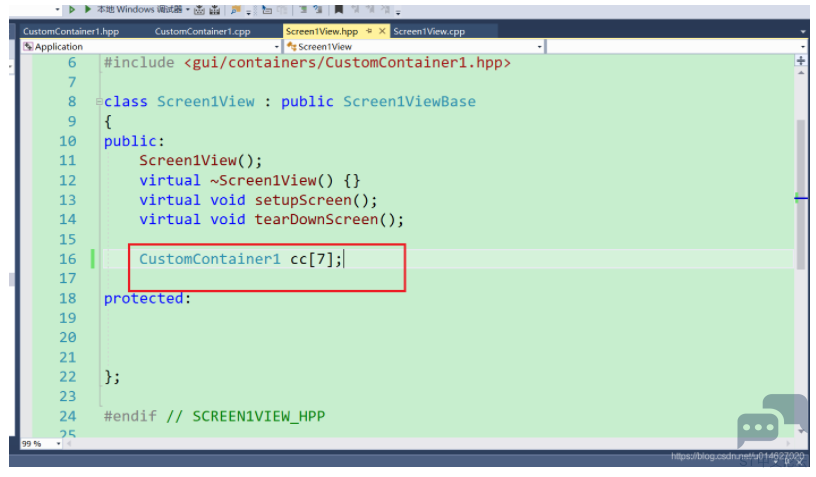Image resolution: width=816 pixels, height=477 pixels.
Task: Click the 本地 Windows 调试器 label
Action: (139, 9)
